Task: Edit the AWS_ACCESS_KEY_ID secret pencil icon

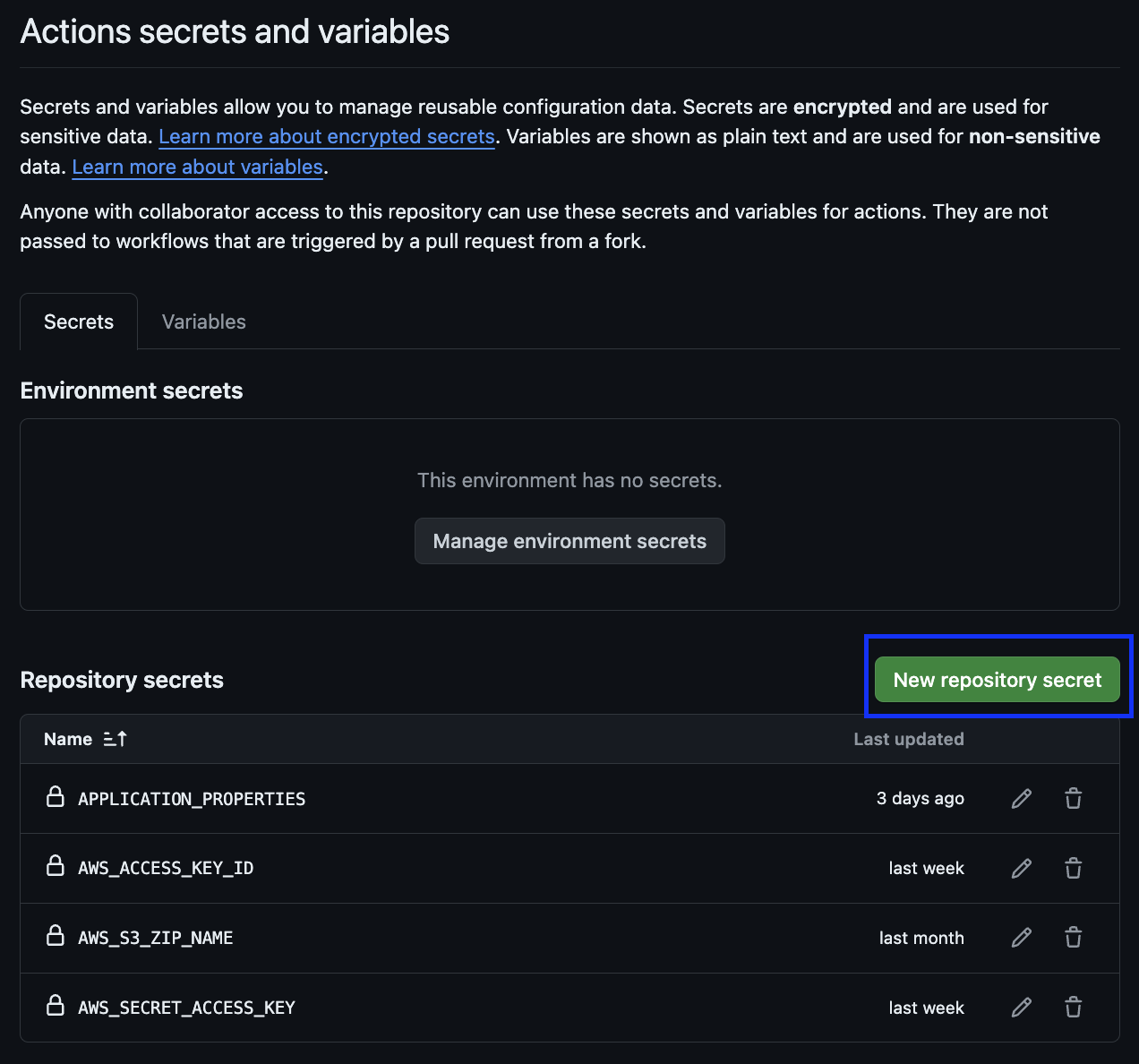Action: [x=1021, y=868]
